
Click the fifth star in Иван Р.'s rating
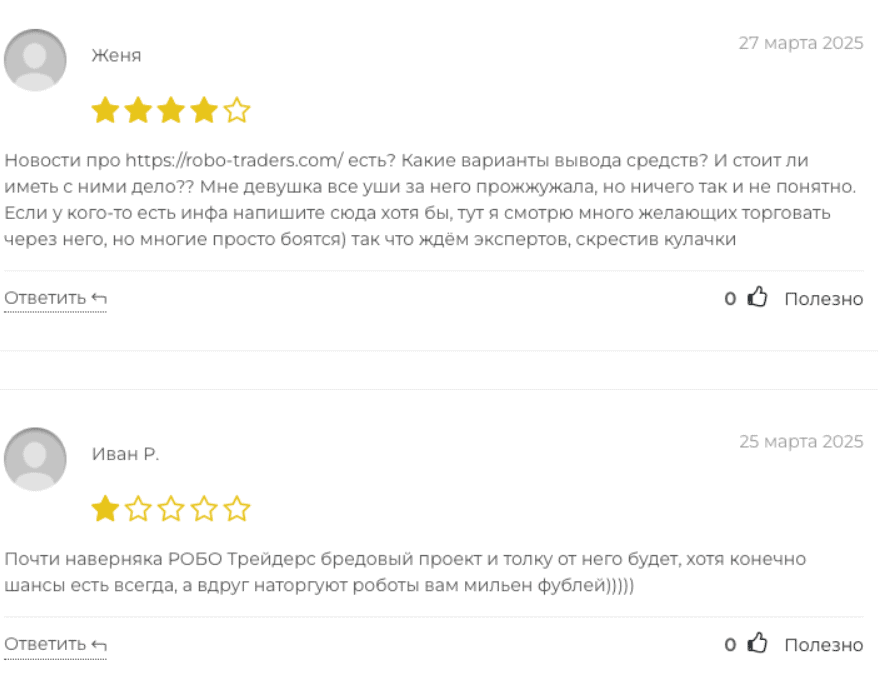[x=237, y=510]
